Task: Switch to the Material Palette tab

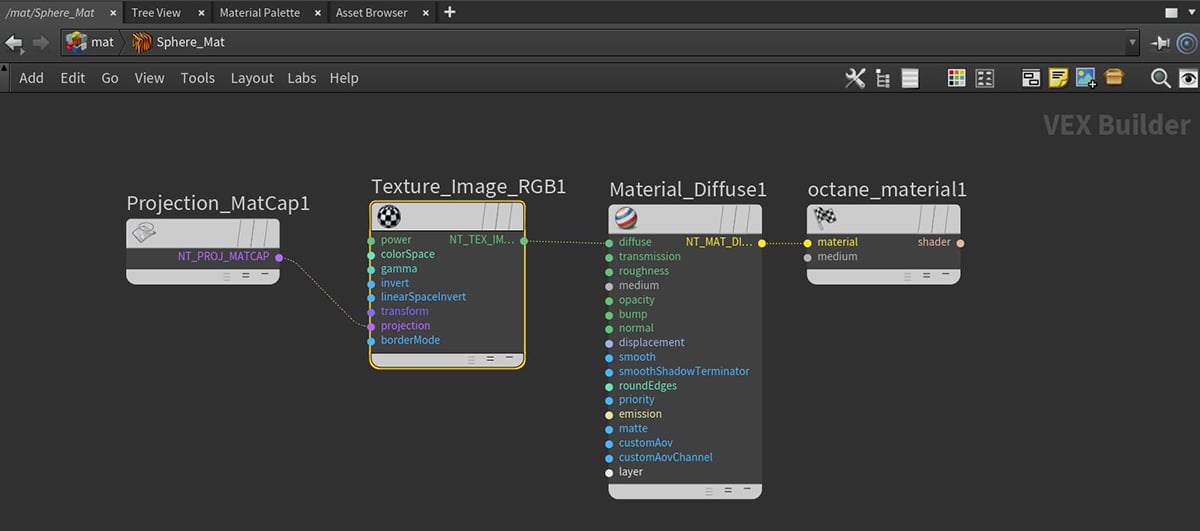Action: click(259, 13)
